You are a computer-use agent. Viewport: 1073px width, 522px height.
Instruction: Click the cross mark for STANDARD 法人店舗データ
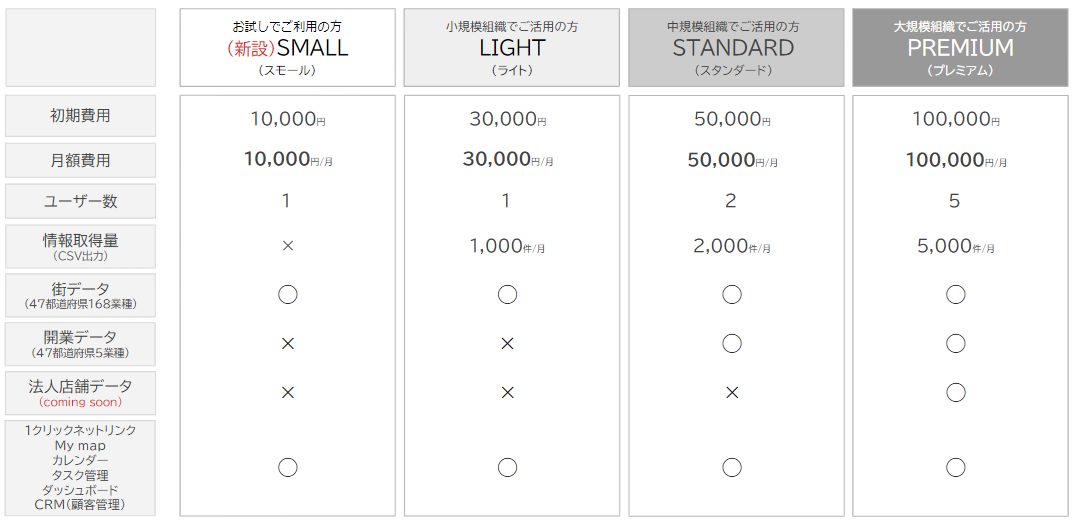click(732, 393)
